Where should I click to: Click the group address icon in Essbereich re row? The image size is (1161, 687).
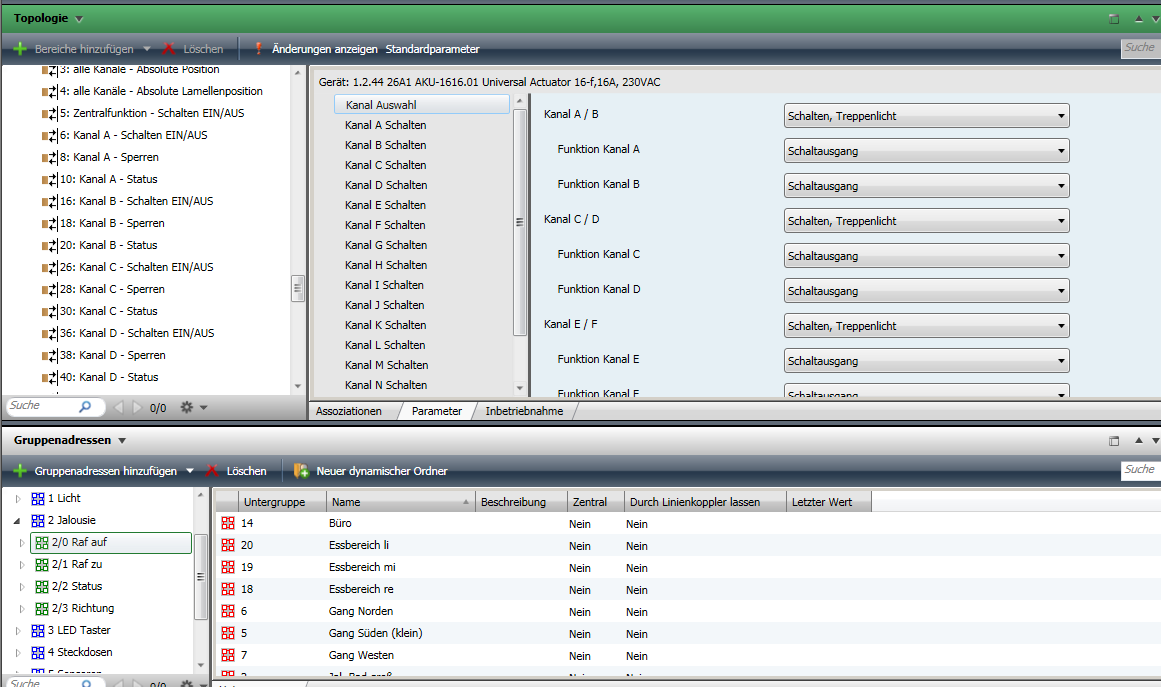click(228, 589)
